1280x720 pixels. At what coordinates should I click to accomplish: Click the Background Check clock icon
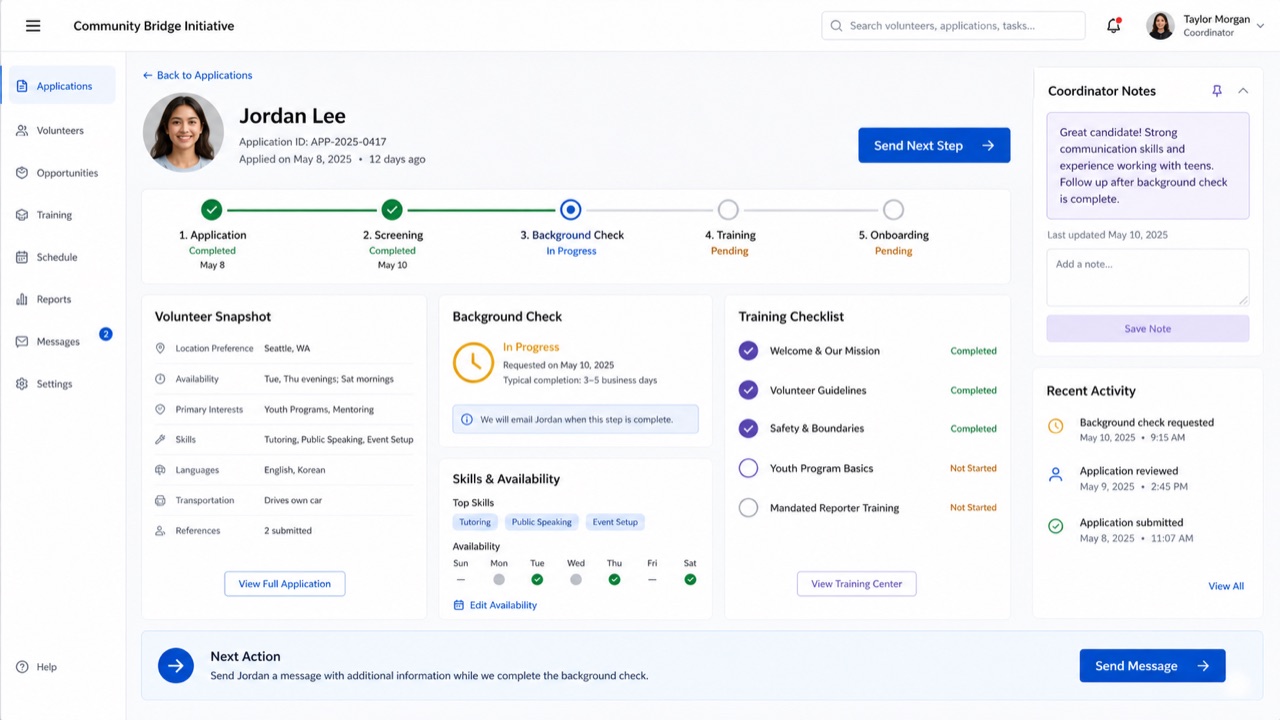click(x=474, y=362)
